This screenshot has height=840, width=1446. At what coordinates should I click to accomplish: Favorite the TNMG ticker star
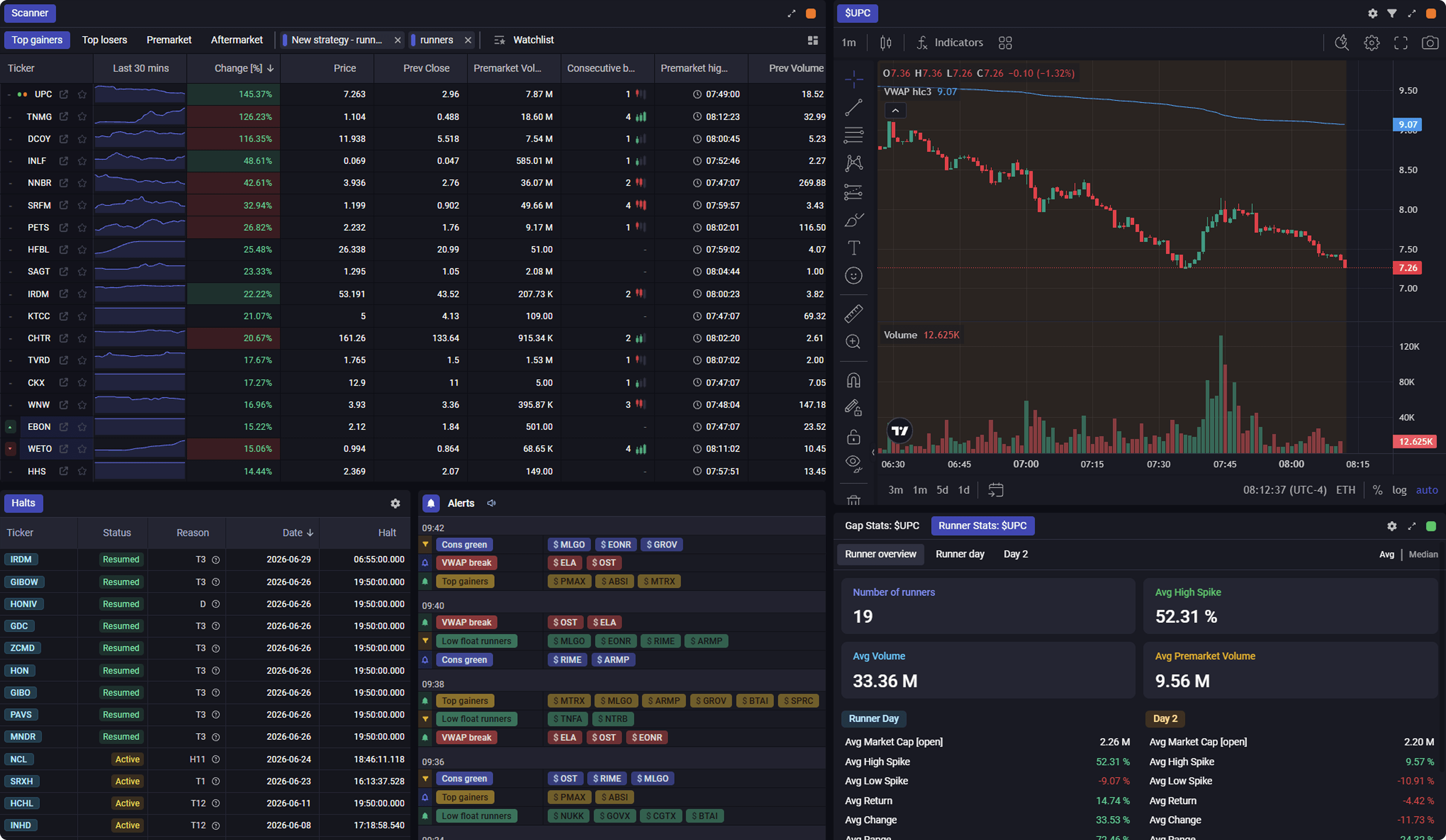pyautogui.click(x=82, y=116)
